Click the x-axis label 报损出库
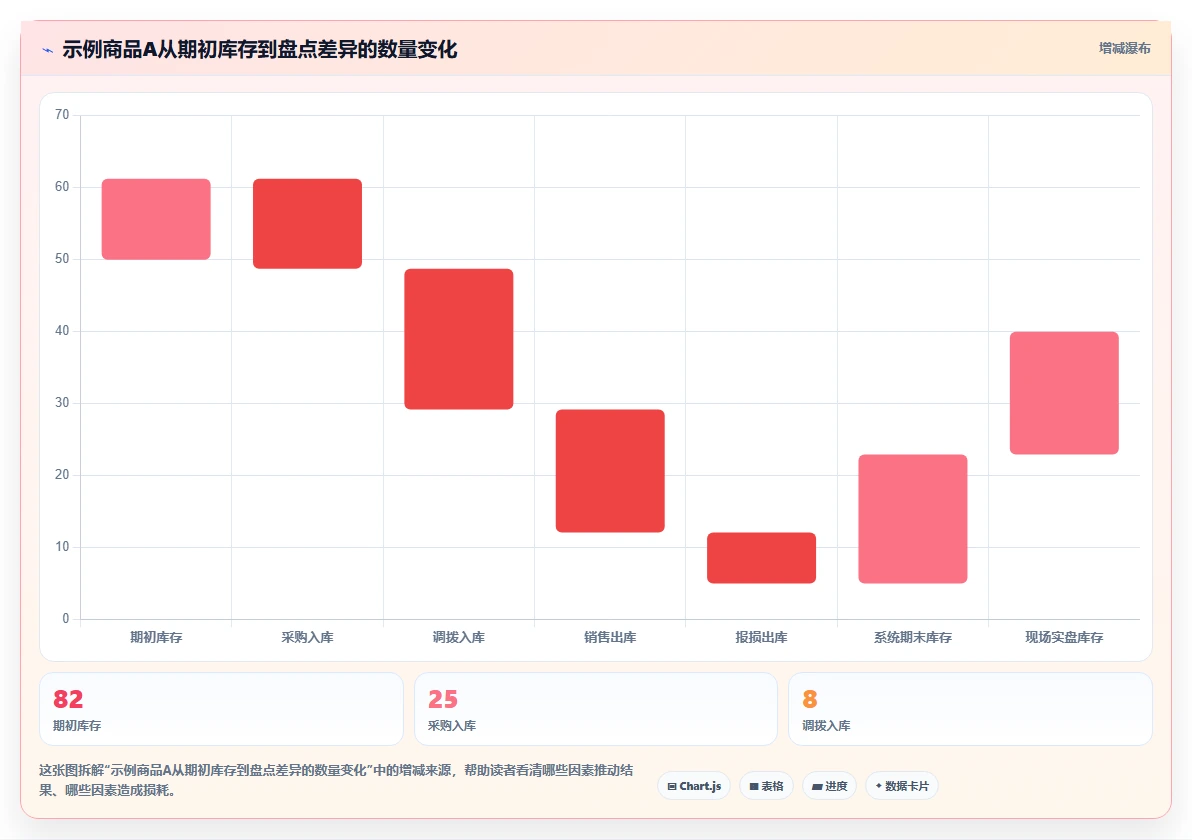The height and width of the screenshot is (840, 1192). point(761,637)
